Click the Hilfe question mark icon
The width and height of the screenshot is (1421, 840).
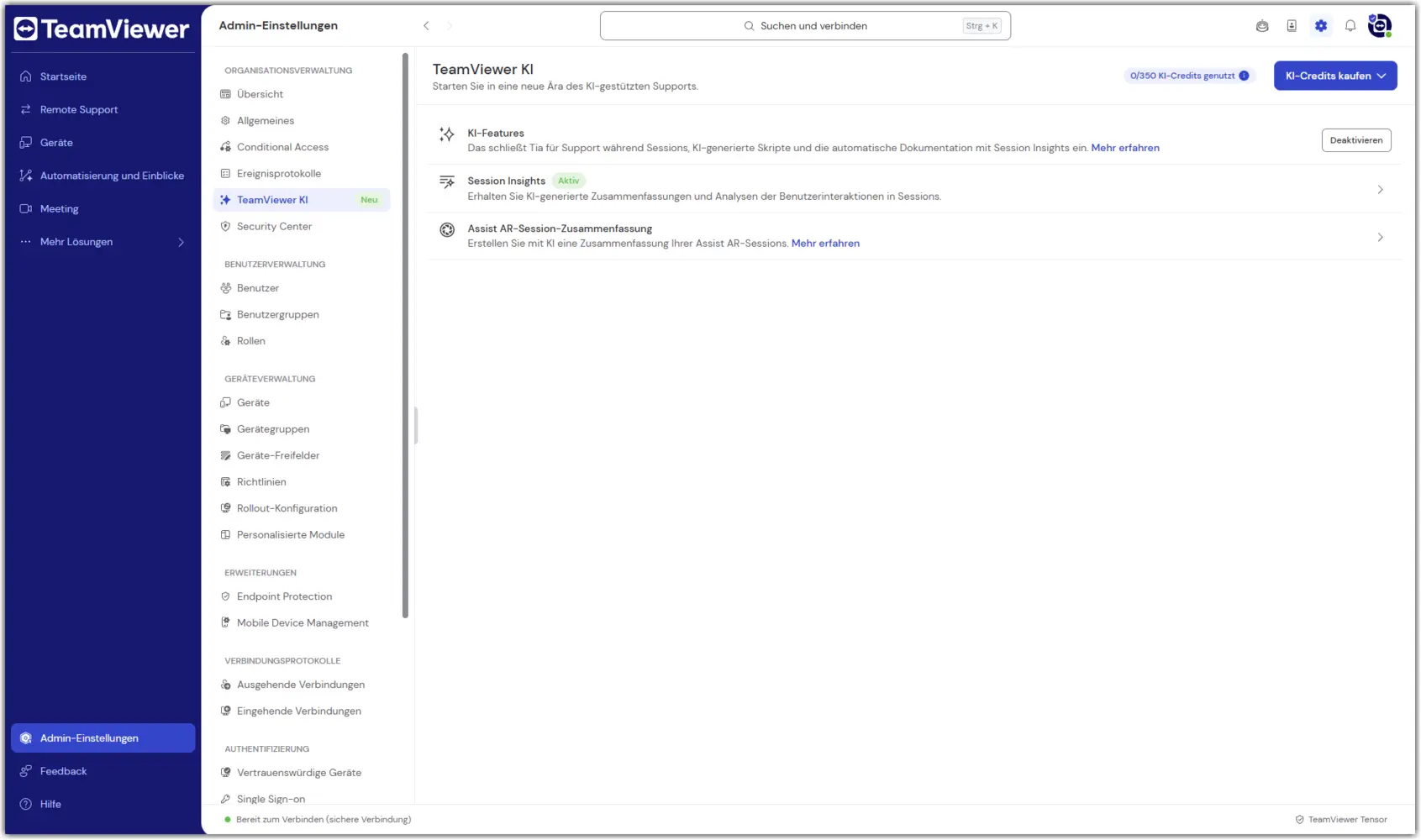pos(26,804)
